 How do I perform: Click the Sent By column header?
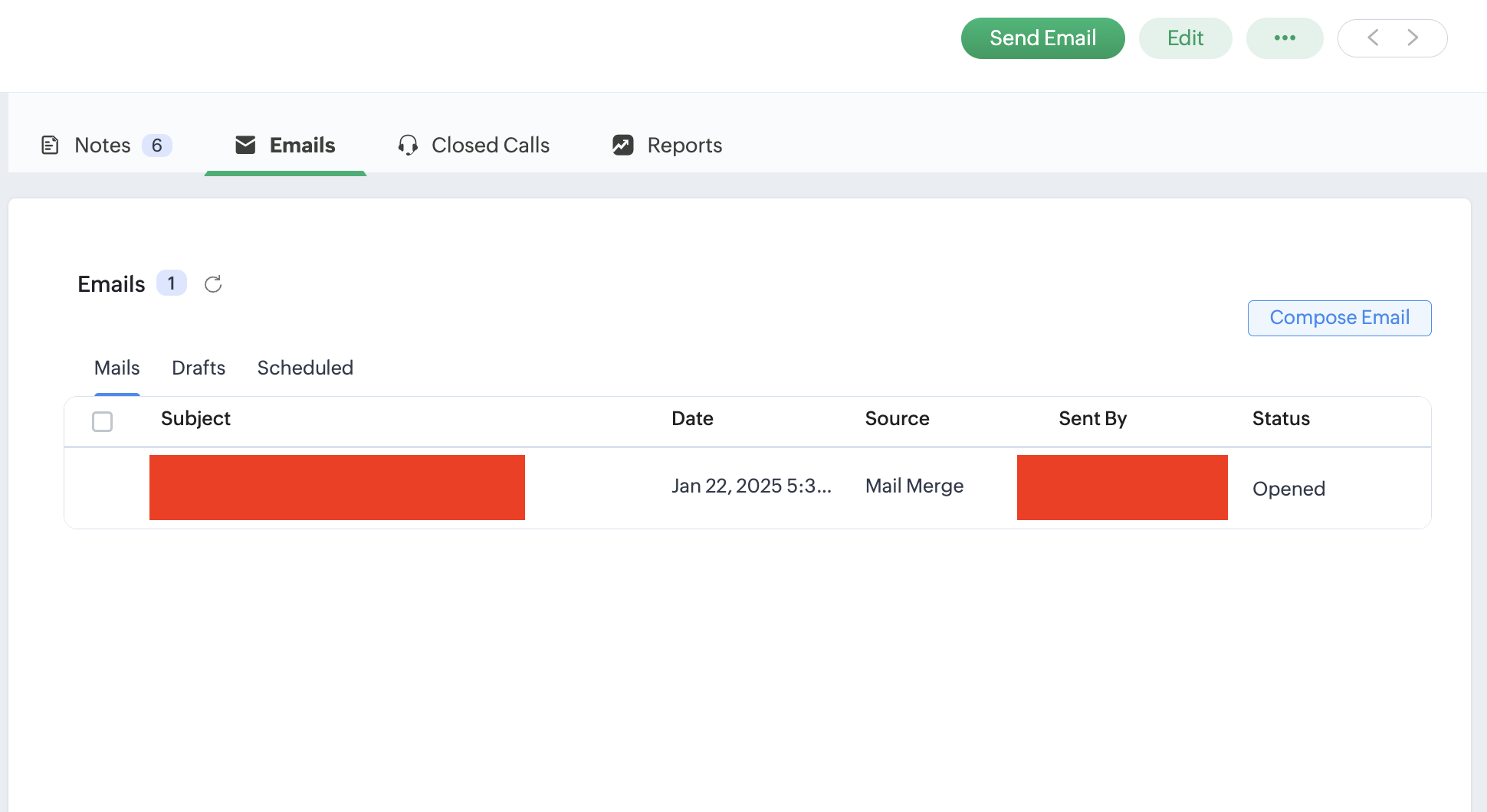pyautogui.click(x=1092, y=418)
